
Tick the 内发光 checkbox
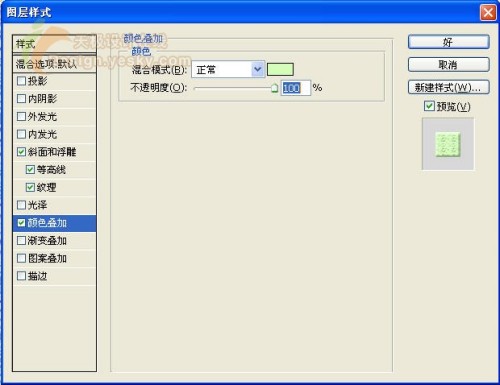[21, 134]
